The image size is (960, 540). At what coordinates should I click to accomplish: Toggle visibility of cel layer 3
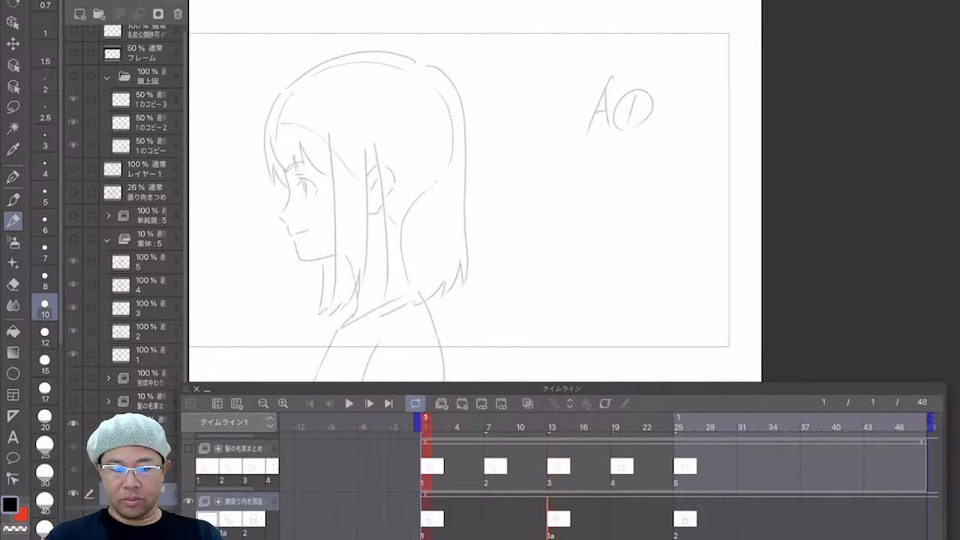(x=73, y=308)
